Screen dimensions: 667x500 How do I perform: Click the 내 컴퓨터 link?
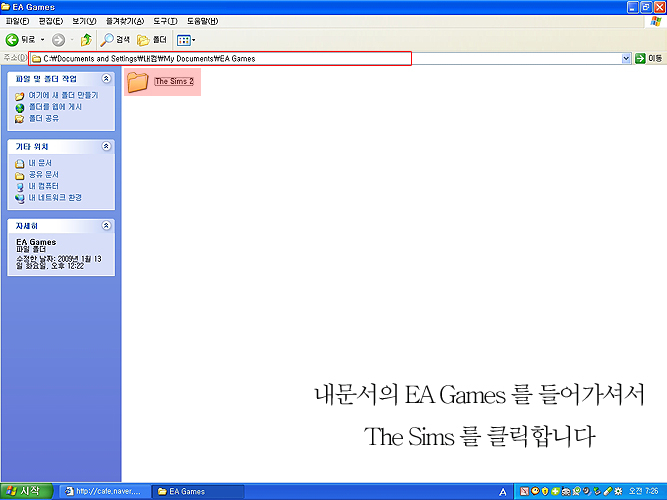point(45,186)
